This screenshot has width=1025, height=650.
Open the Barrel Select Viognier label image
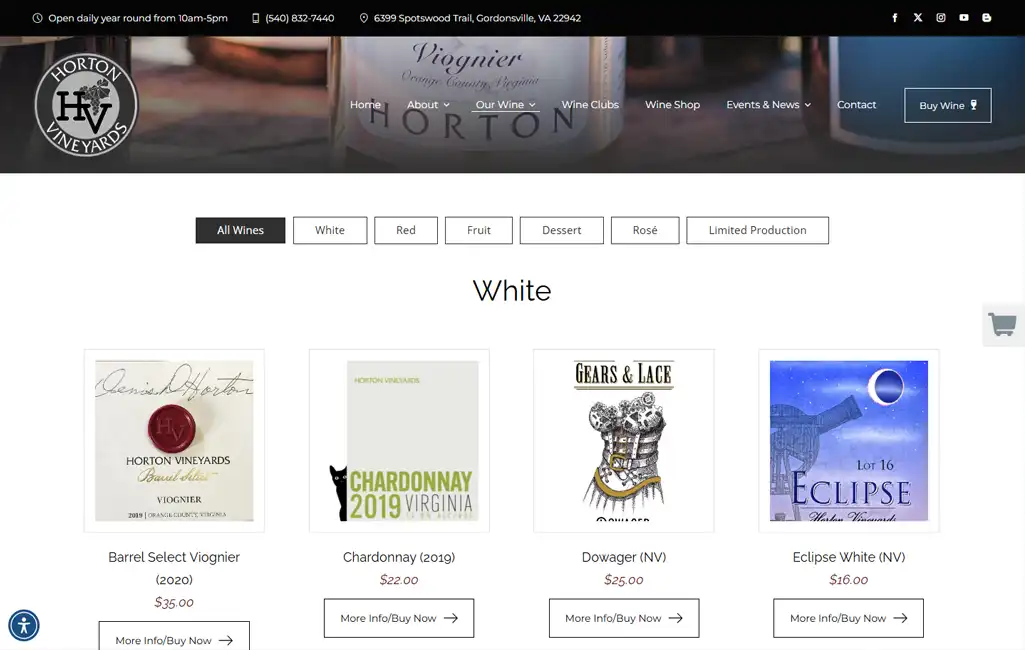pyautogui.click(x=175, y=441)
